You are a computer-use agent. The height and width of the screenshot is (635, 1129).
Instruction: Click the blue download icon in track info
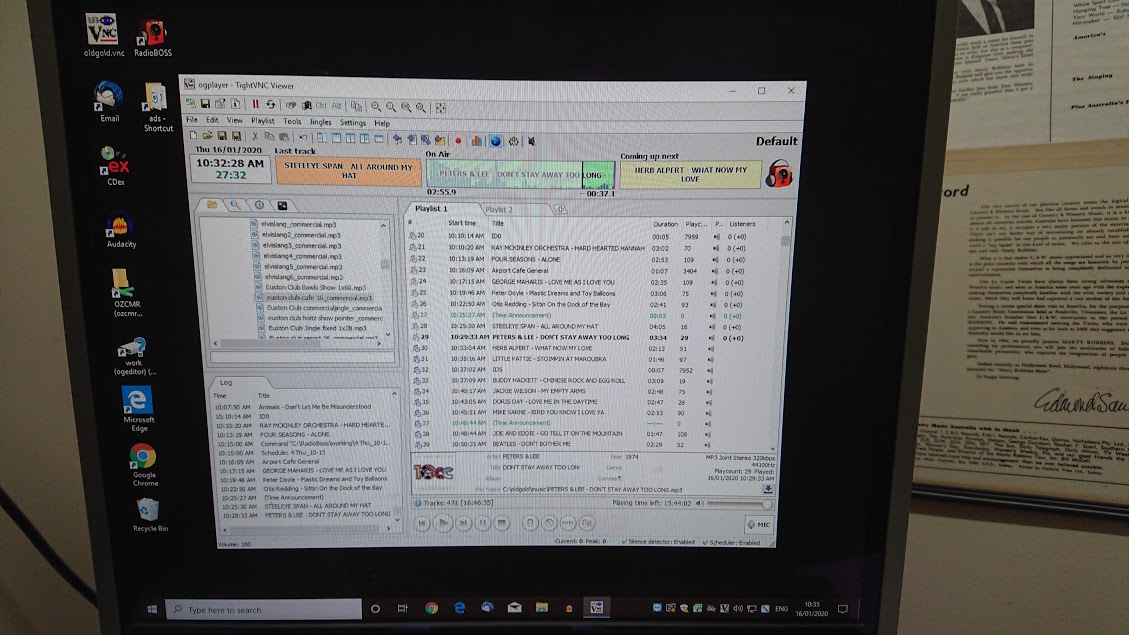tap(768, 489)
